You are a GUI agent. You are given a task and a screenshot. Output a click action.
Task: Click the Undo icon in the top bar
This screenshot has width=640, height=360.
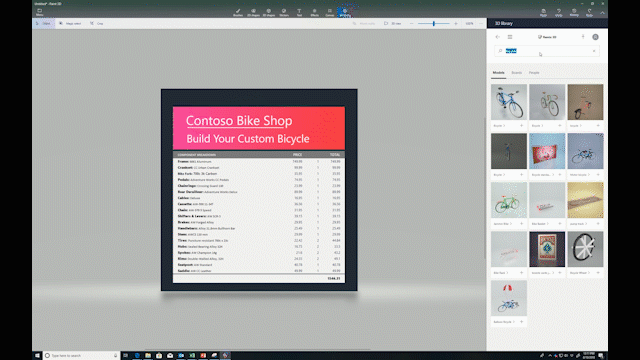(559, 13)
